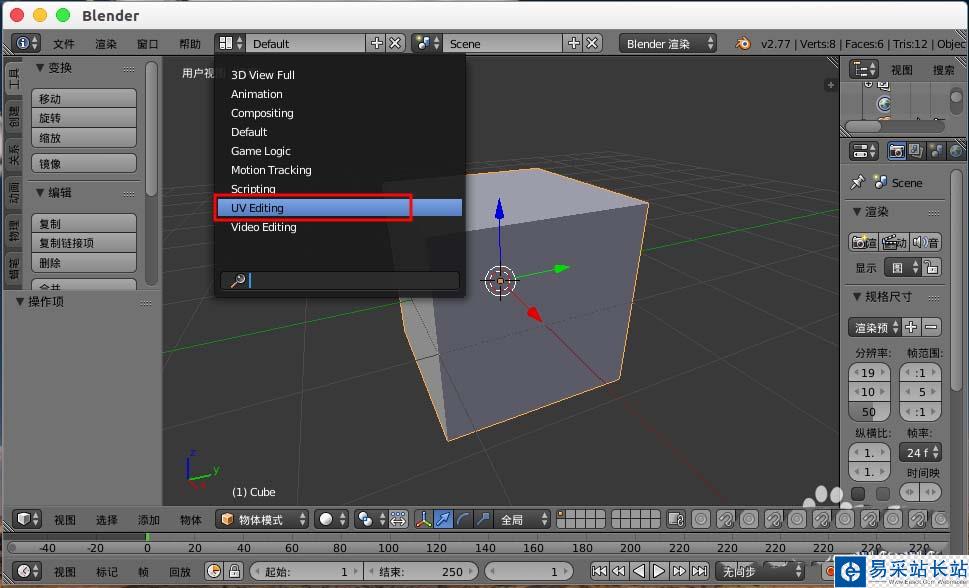The image size is (969, 588).
Task: Toggle the properties pin icon
Action: pos(857,182)
